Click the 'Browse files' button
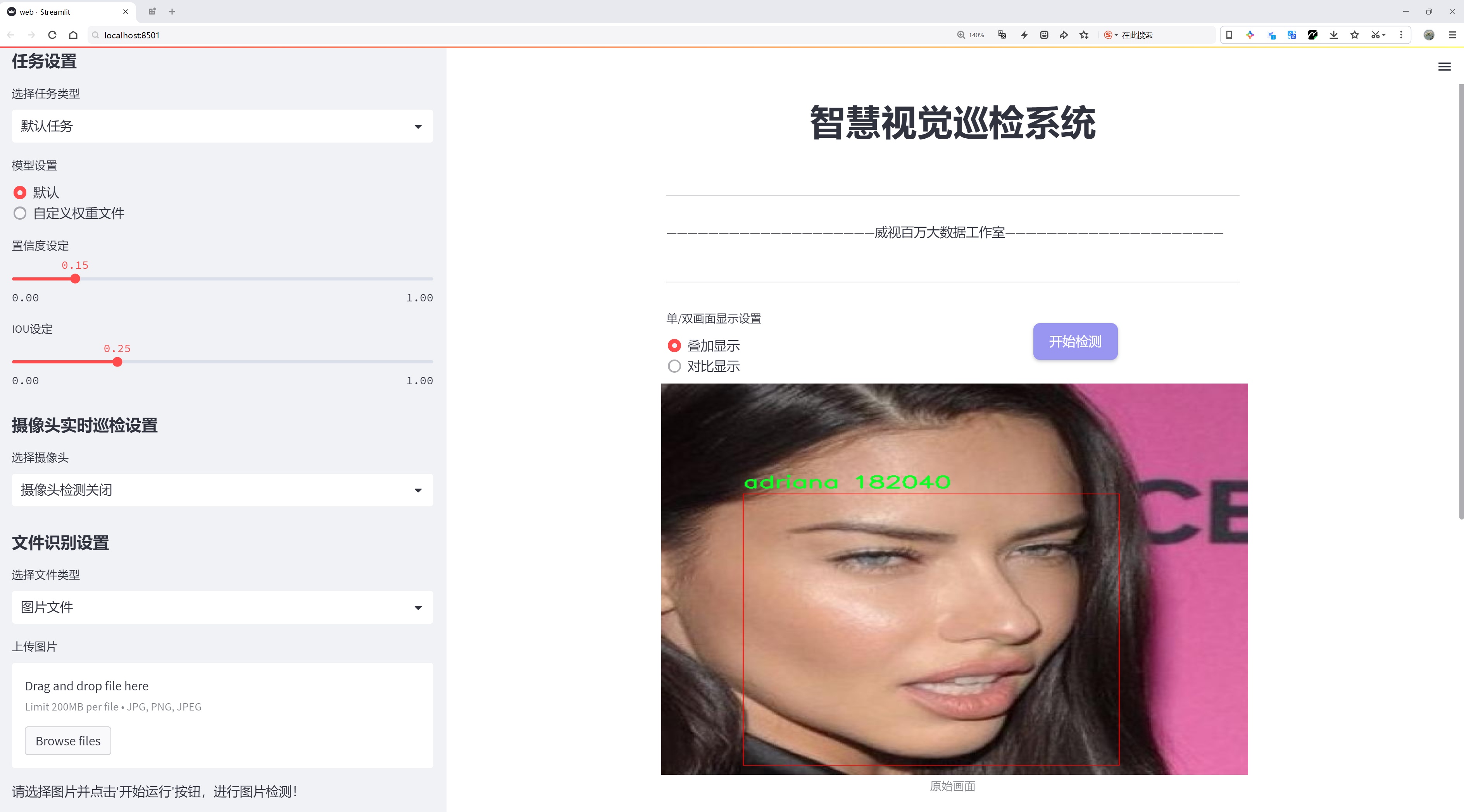Viewport: 1464px width, 812px height. (67, 741)
